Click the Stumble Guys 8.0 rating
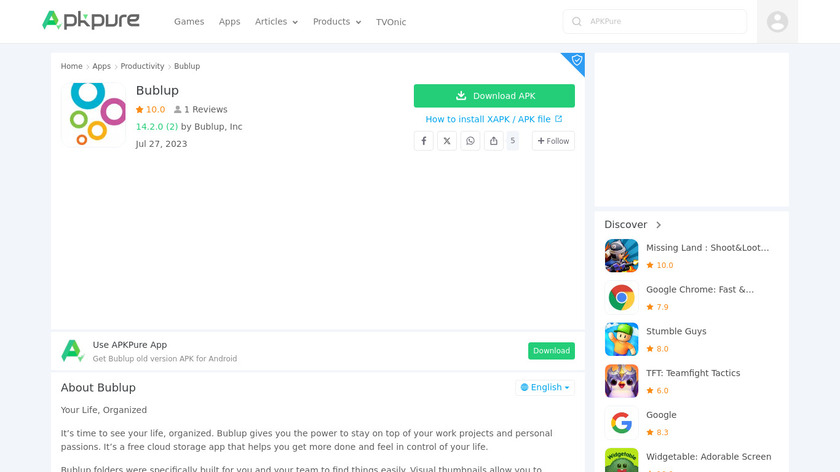The image size is (840, 472). pos(657,349)
